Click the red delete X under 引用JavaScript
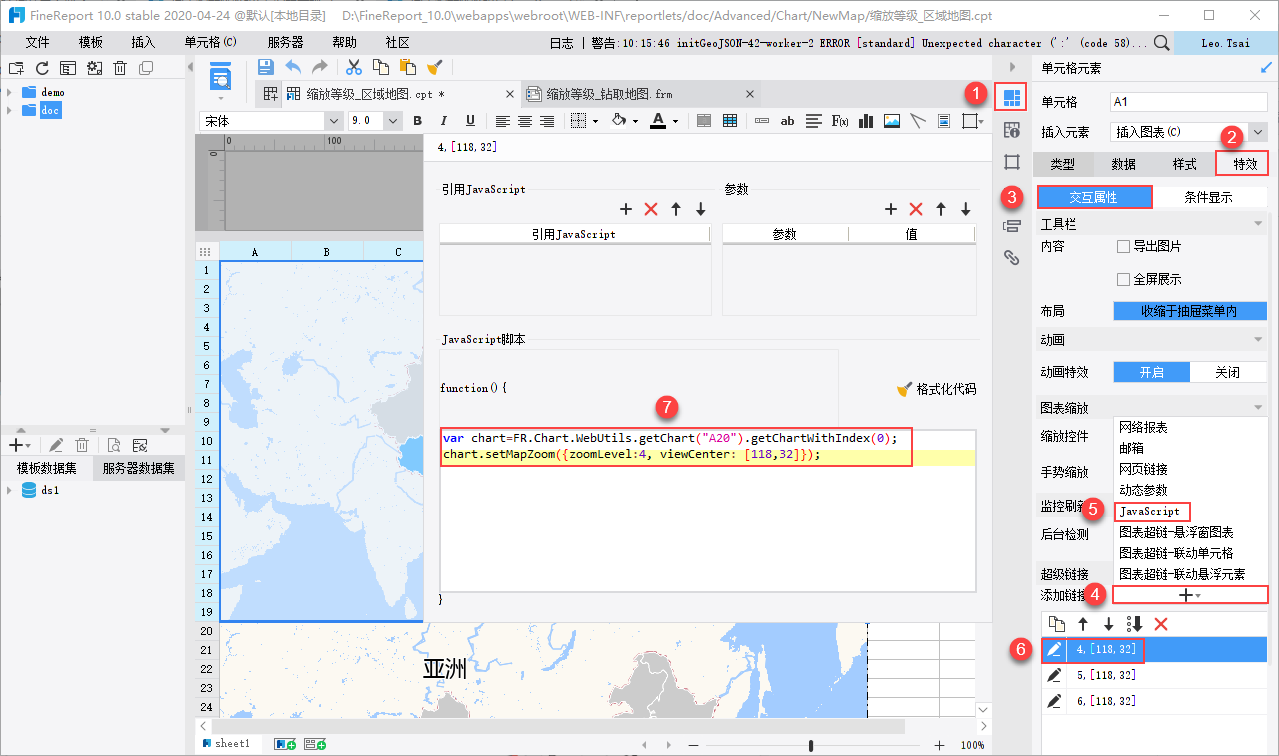 (651, 209)
